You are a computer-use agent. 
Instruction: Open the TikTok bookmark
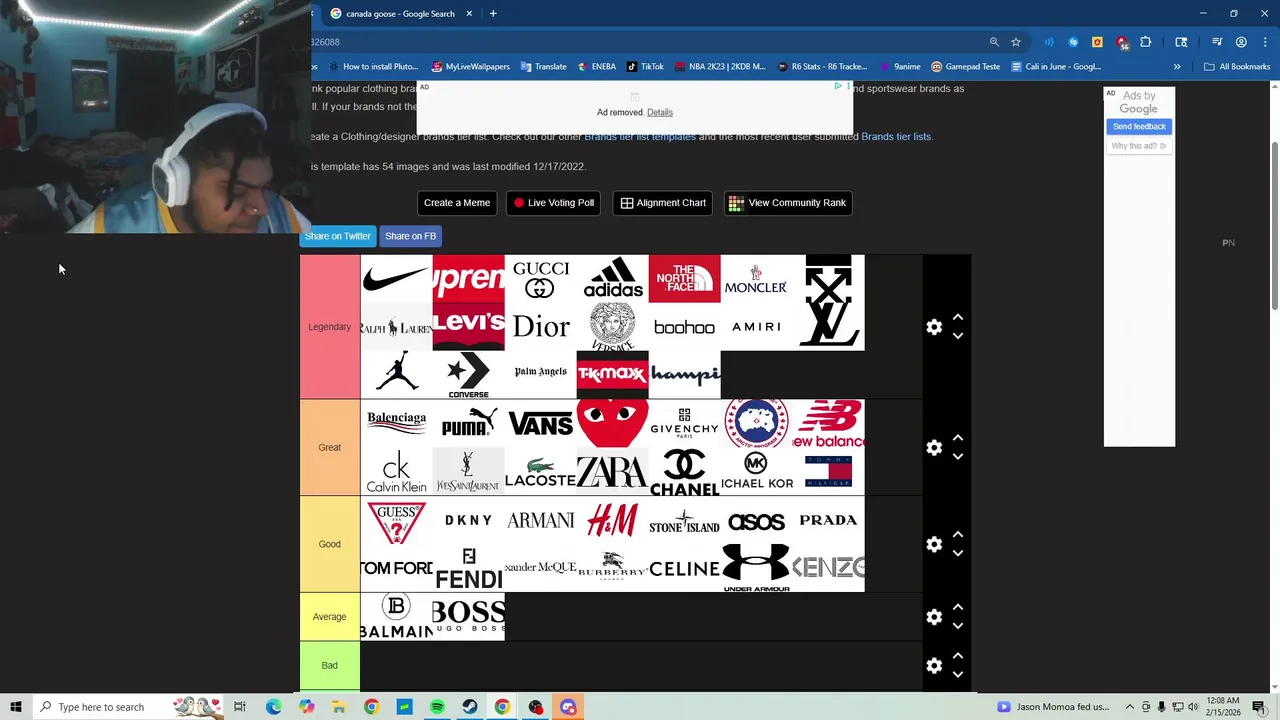(645, 67)
